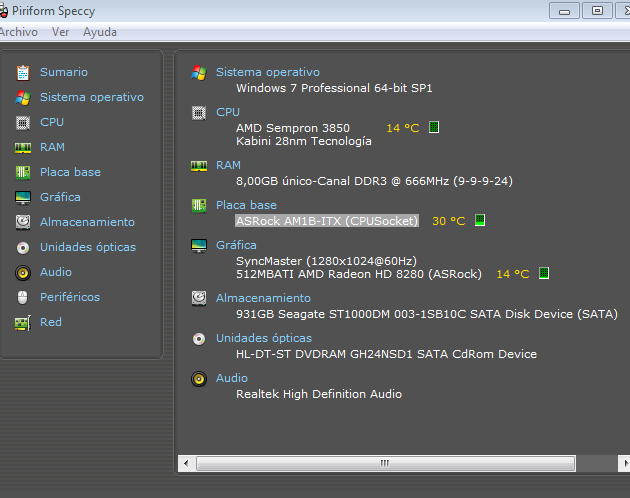Image resolution: width=630 pixels, height=498 pixels.
Task: Open the Gráfica sidebar section
Action: pos(60,197)
